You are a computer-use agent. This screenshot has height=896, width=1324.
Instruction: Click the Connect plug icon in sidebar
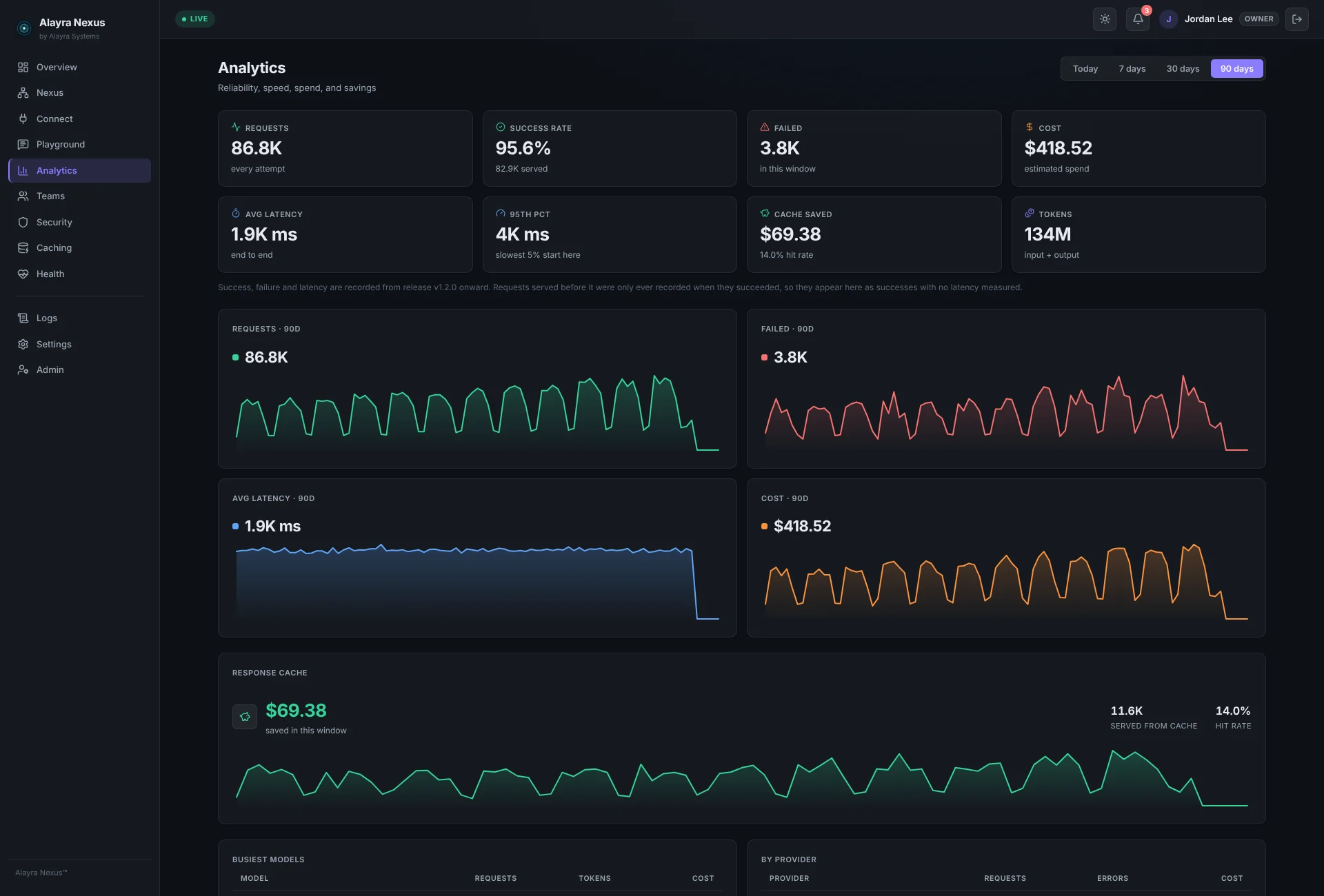click(23, 119)
